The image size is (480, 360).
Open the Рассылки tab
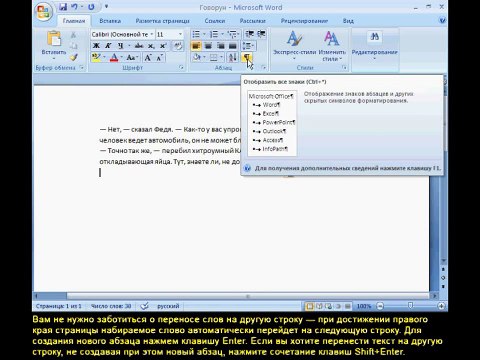pos(252,21)
